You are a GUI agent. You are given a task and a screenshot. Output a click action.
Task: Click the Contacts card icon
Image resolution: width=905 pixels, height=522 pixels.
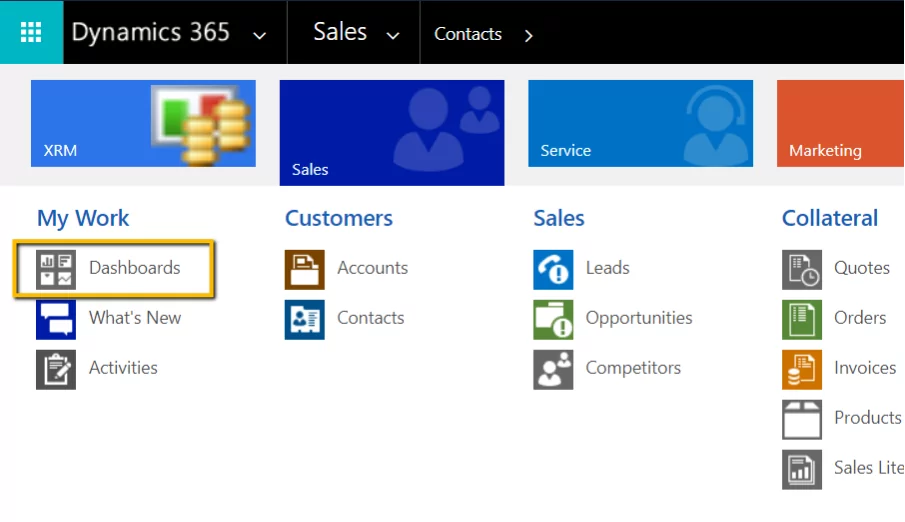(x=305, y=319)
